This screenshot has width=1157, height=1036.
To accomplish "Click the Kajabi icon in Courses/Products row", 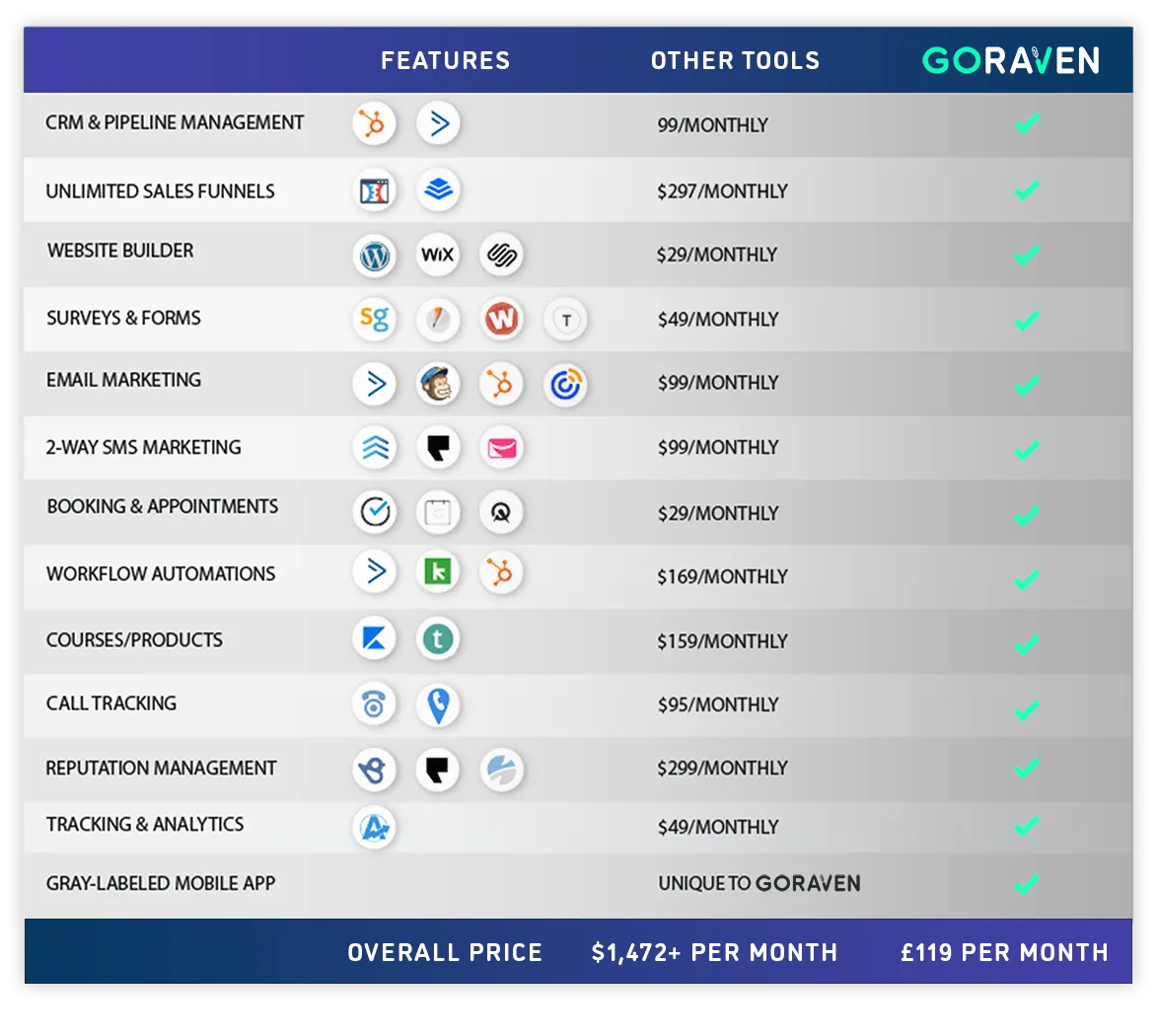I will [374, 638].
